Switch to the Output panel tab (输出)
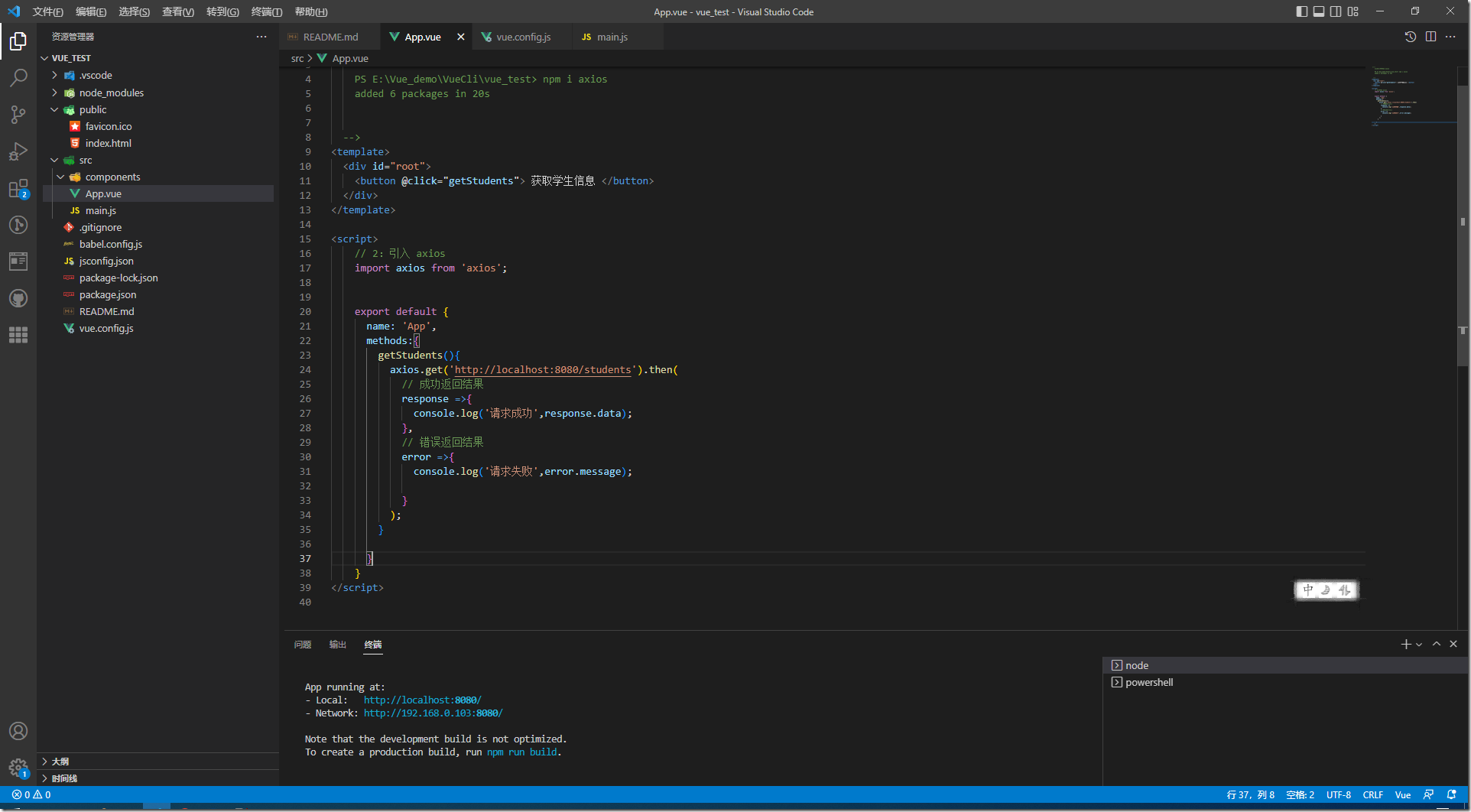This screenshot has width=1471, height=812. coord(338,645)
